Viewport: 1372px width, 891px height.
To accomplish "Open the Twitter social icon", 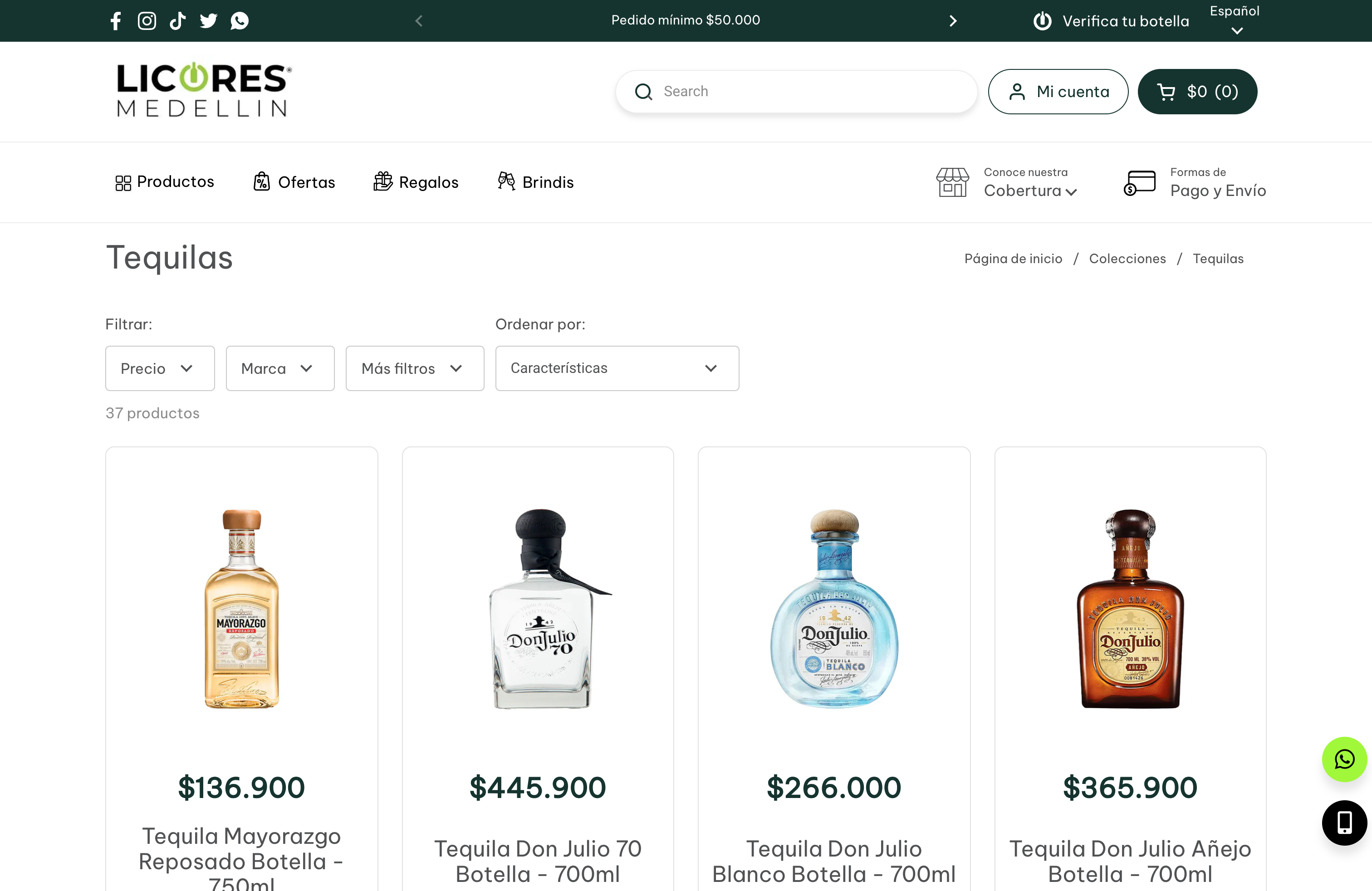I will 208,21.
